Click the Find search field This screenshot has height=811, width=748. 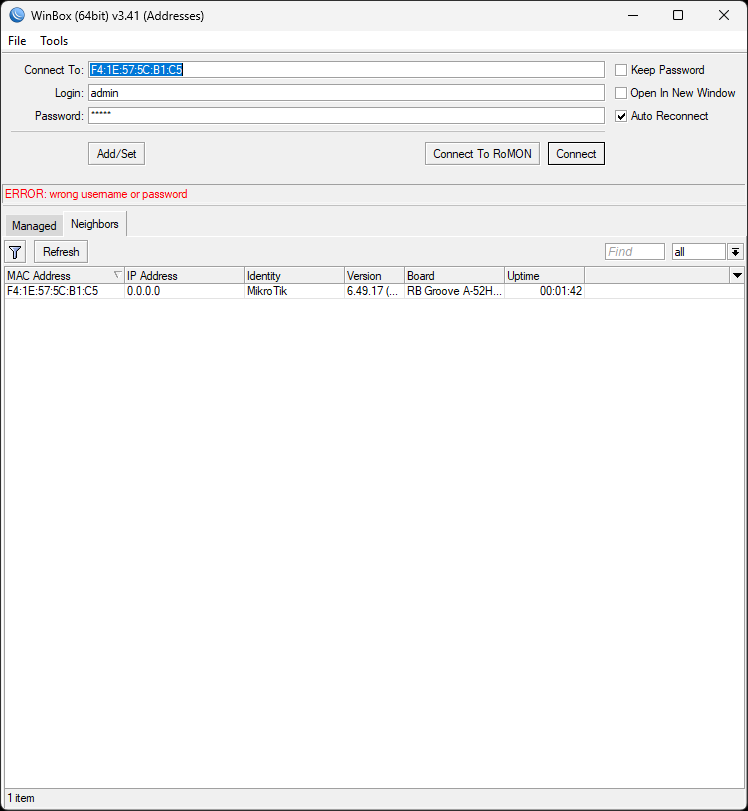tap(635, 252)
